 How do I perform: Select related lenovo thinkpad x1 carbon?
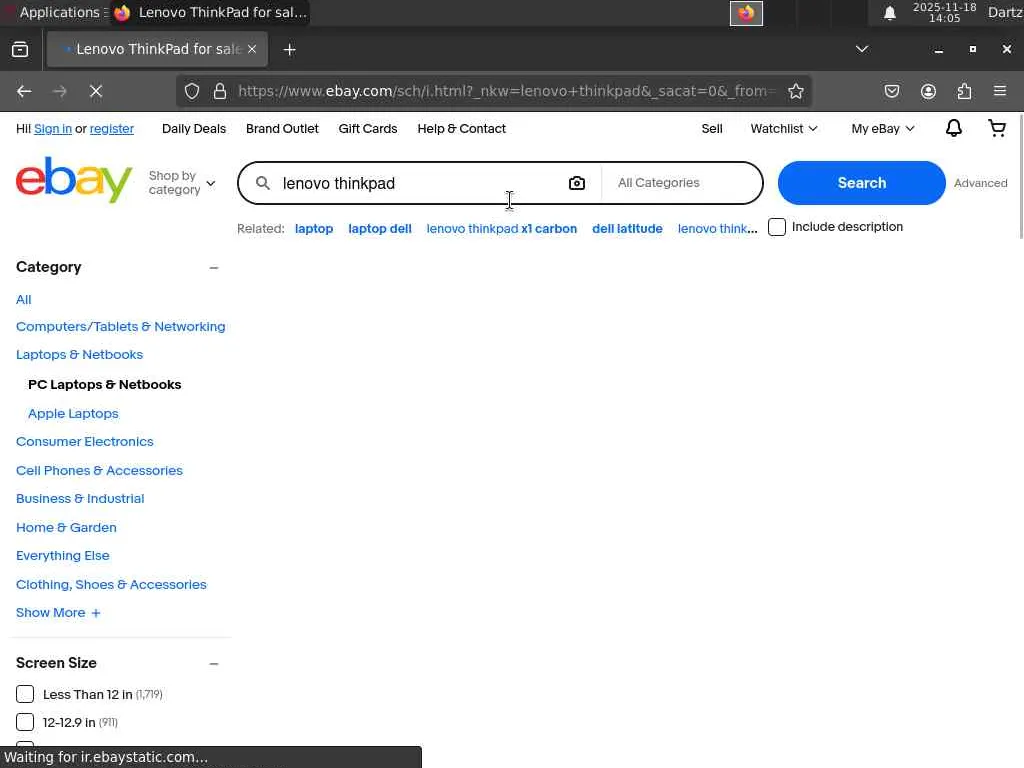point(502,229)
